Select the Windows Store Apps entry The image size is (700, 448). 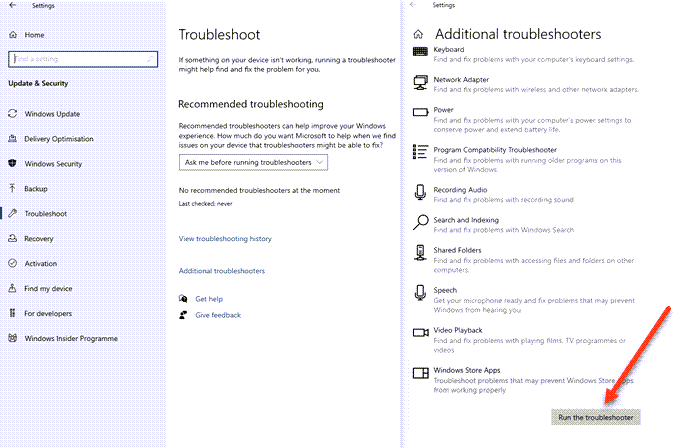coord(523,380)
